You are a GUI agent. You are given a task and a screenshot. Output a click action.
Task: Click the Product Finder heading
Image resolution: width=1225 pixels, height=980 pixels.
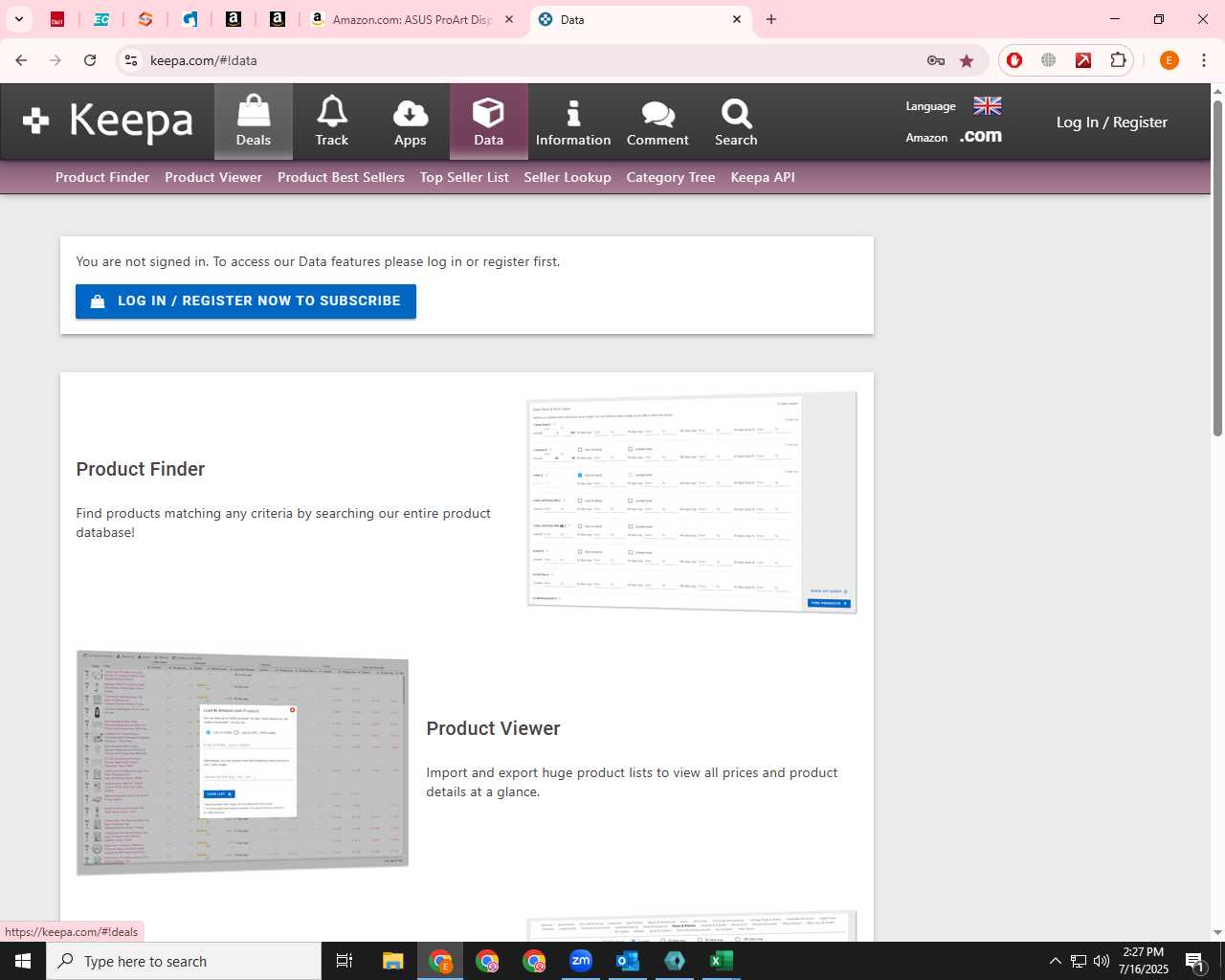141,469
